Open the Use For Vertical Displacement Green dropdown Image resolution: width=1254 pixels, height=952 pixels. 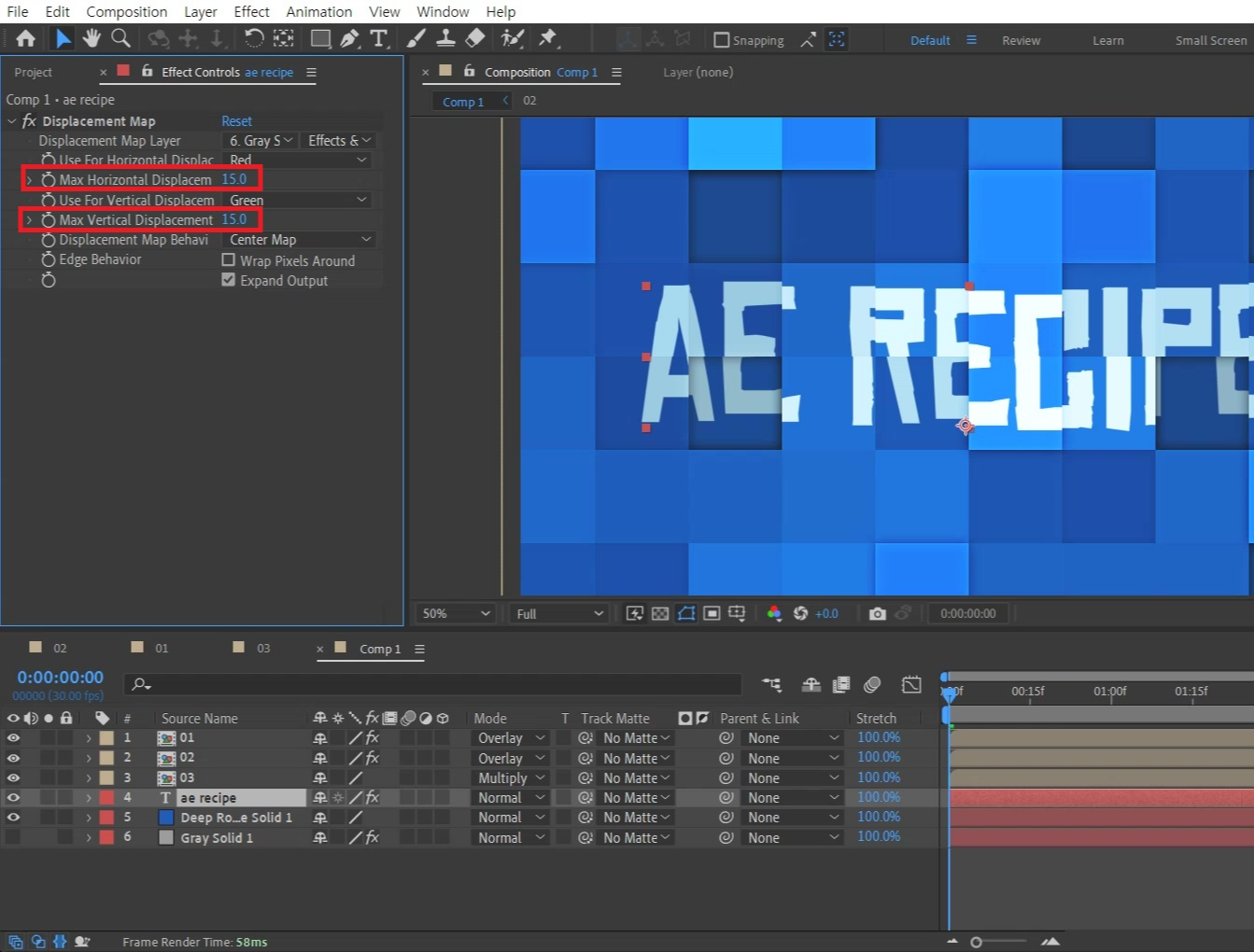[x=298, y=200]
